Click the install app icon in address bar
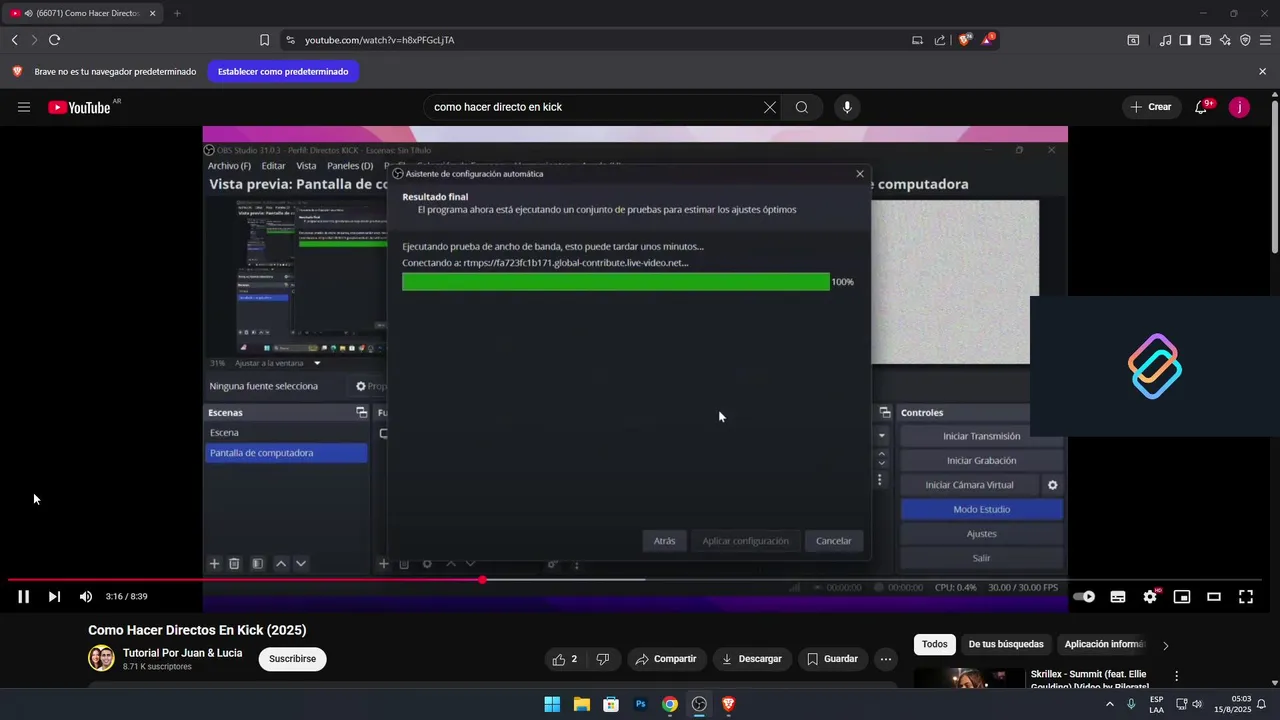 coord(917,40)
